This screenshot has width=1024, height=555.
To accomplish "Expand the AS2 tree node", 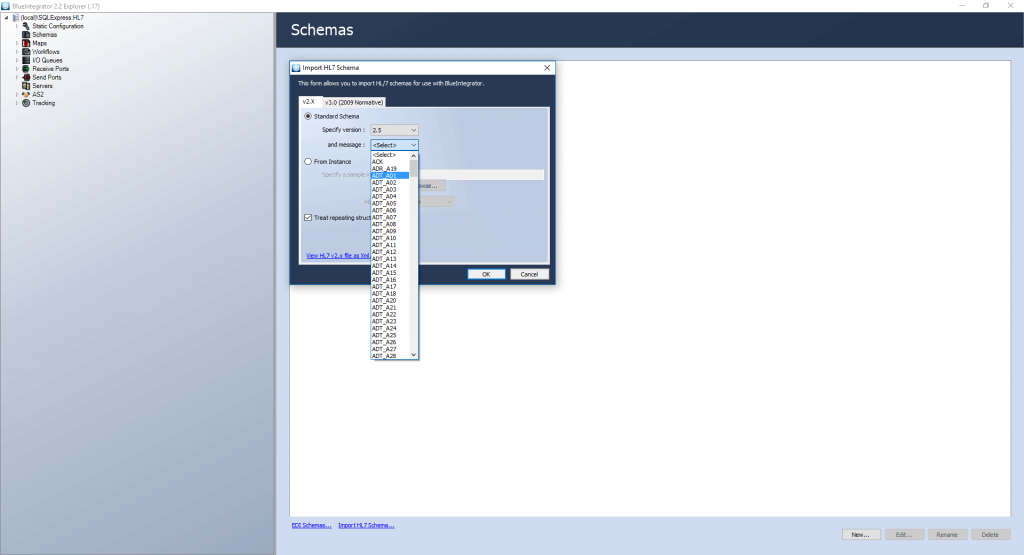I will [17, 94].
